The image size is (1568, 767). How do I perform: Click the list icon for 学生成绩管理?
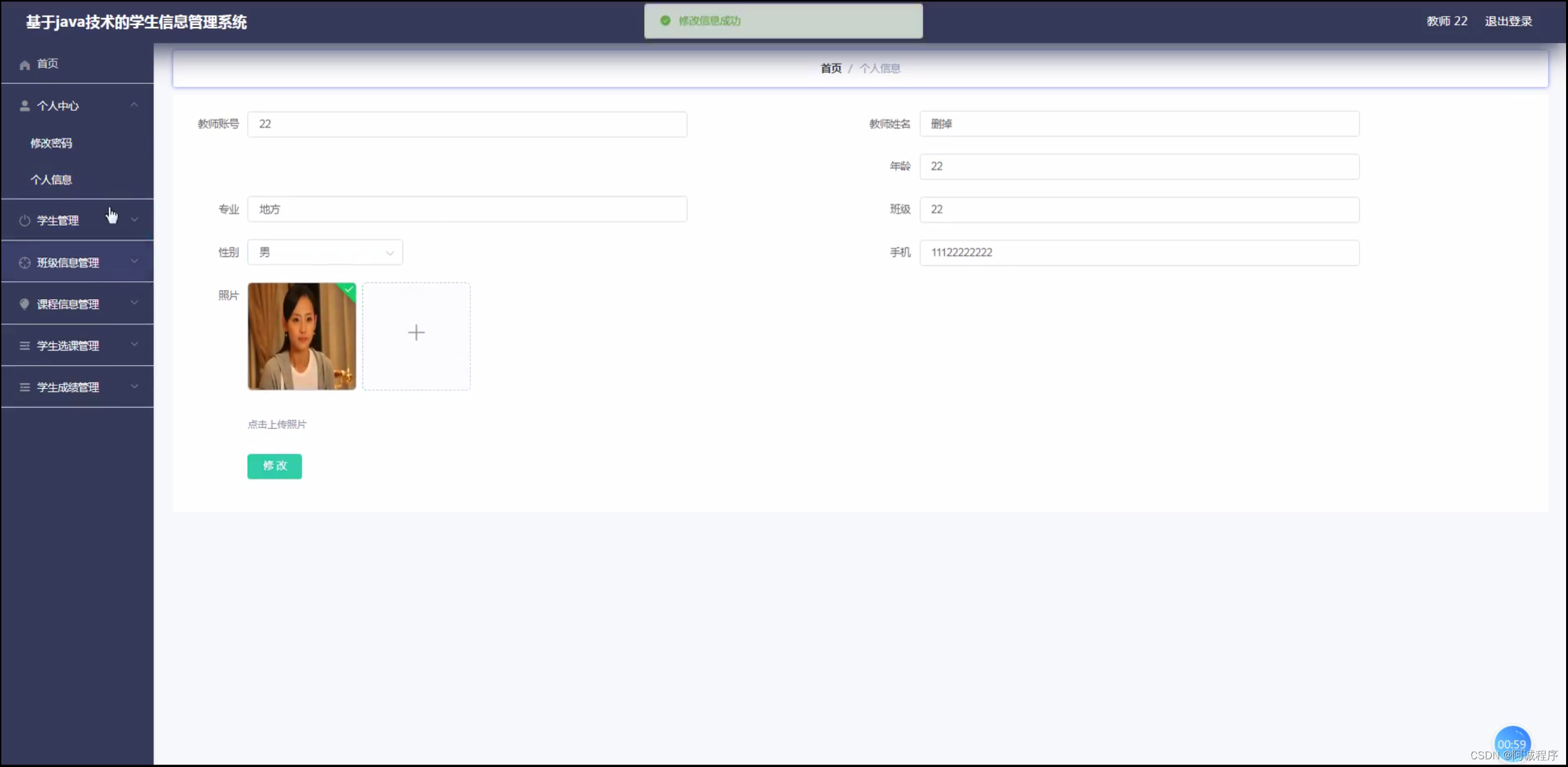[x=24, y=386]
